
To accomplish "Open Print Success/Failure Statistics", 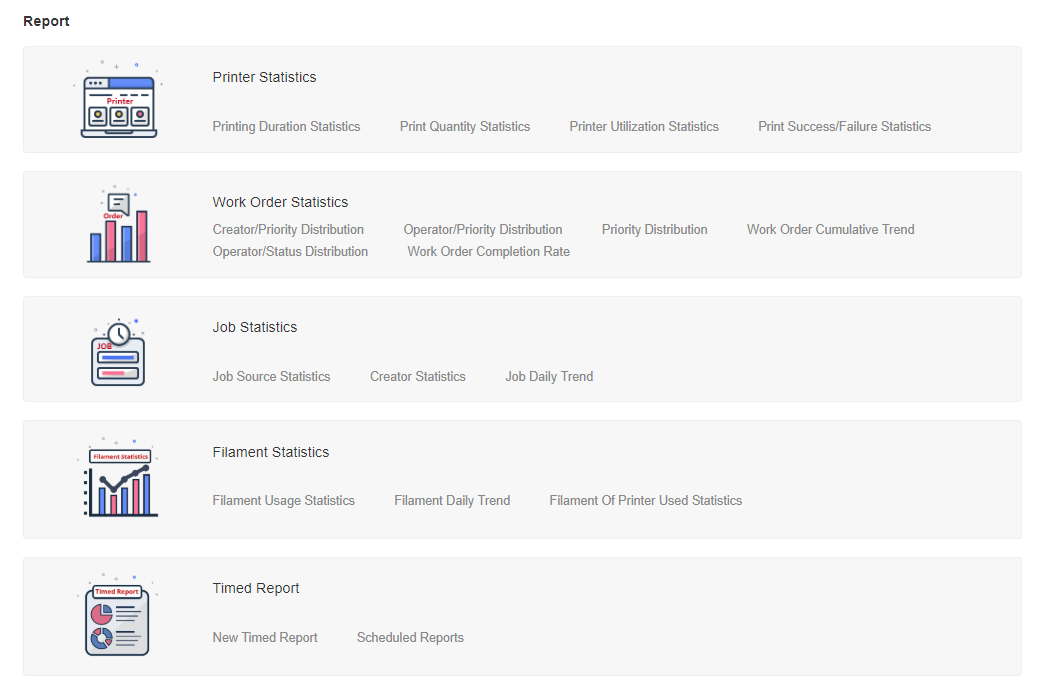I will [x=844, y=127].
